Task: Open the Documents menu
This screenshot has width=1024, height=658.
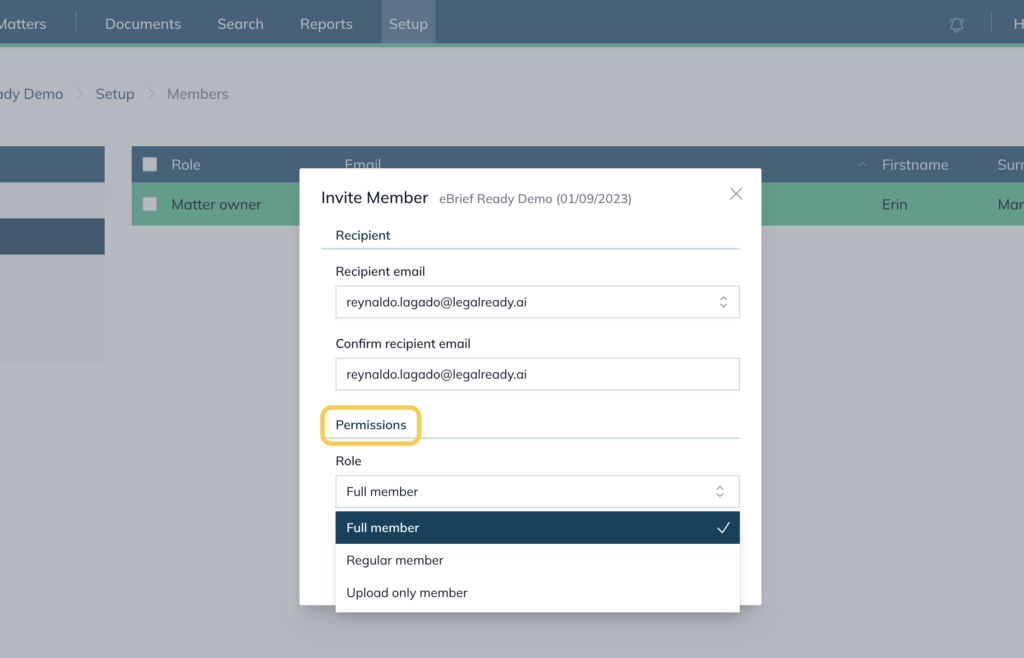Action: [143, 24]
